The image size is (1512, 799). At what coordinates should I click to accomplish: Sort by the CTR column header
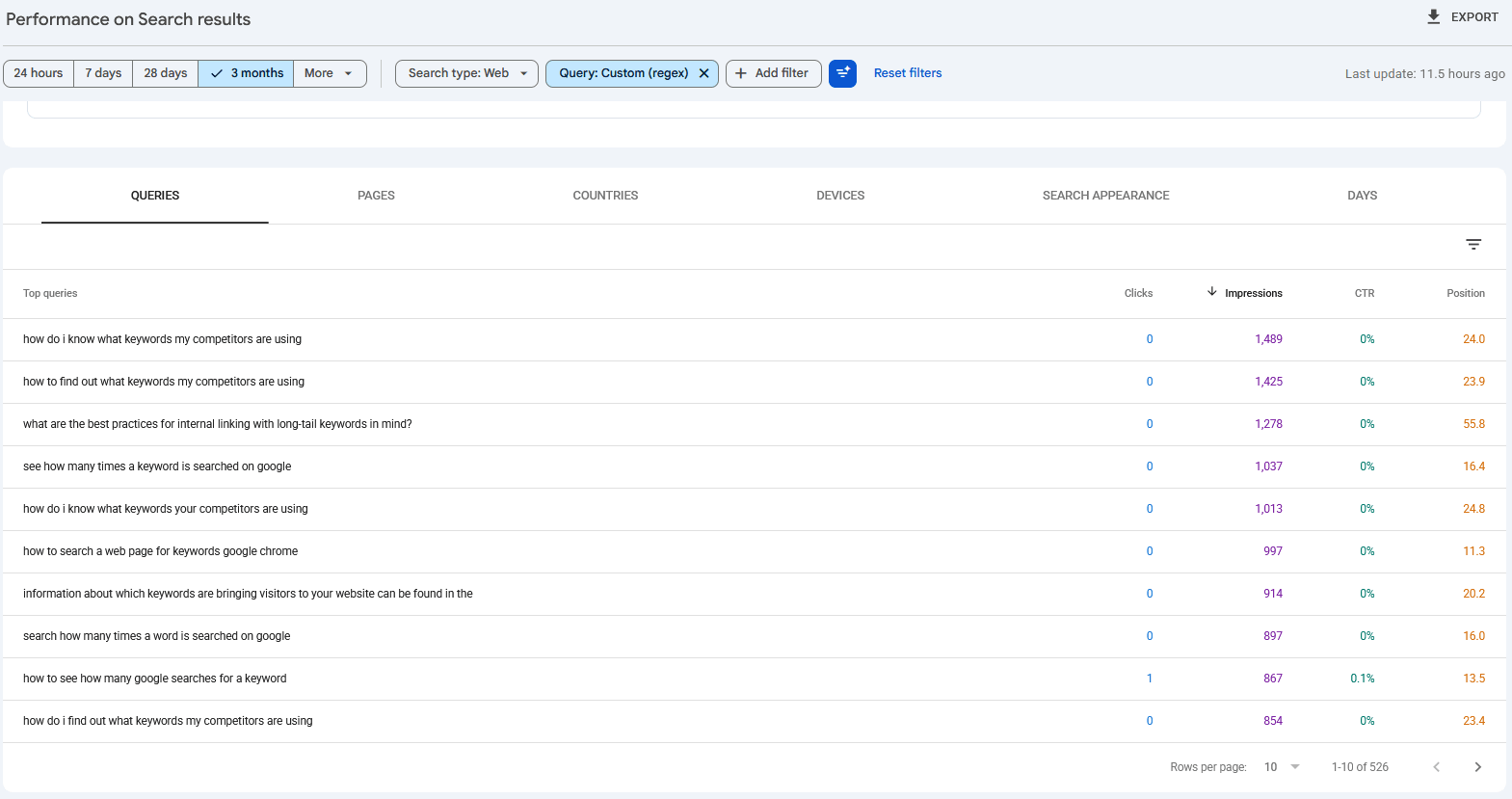pos(1365,293)
